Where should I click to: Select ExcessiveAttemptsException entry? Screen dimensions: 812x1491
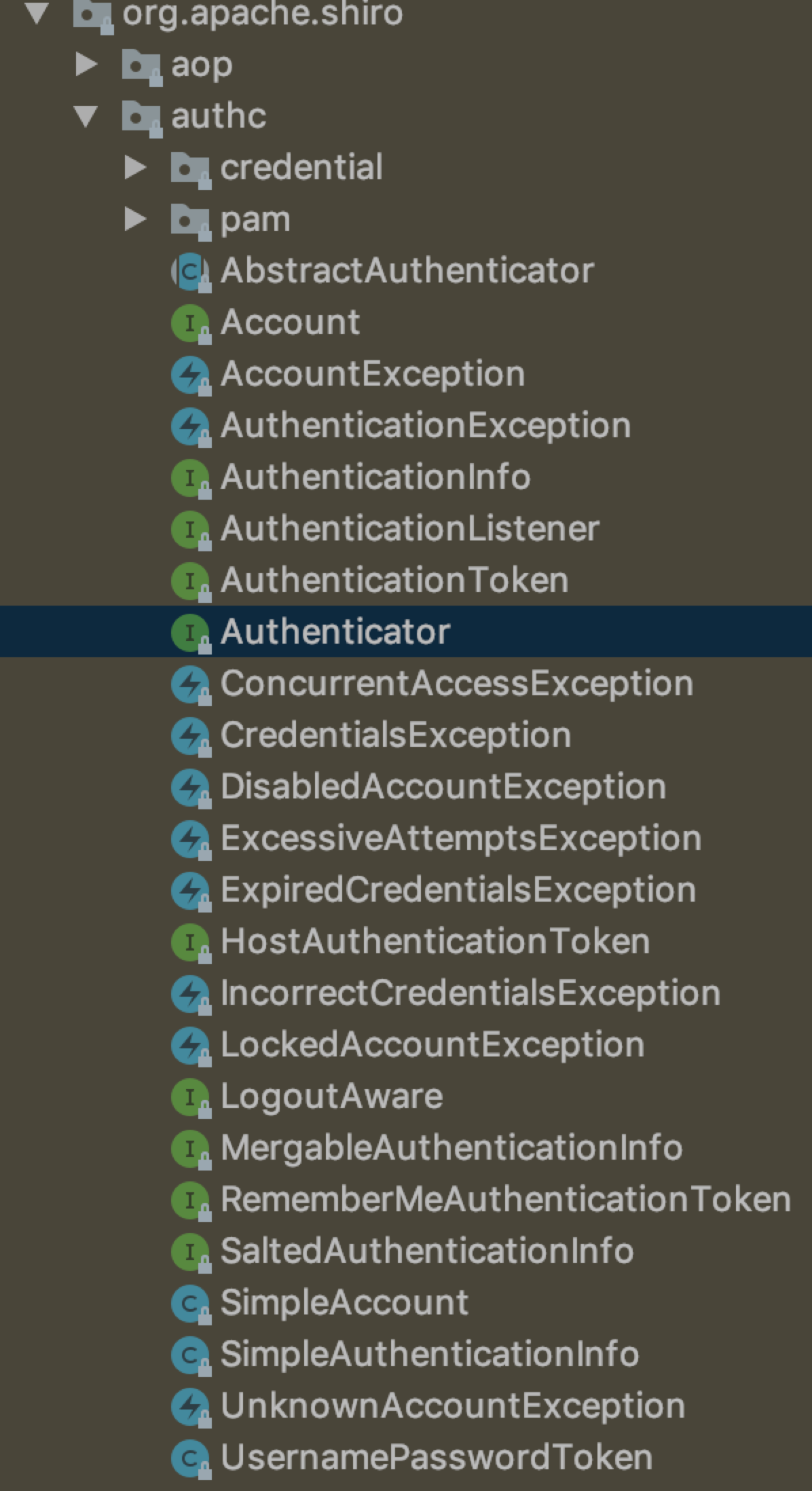click(x=461, y=839)
